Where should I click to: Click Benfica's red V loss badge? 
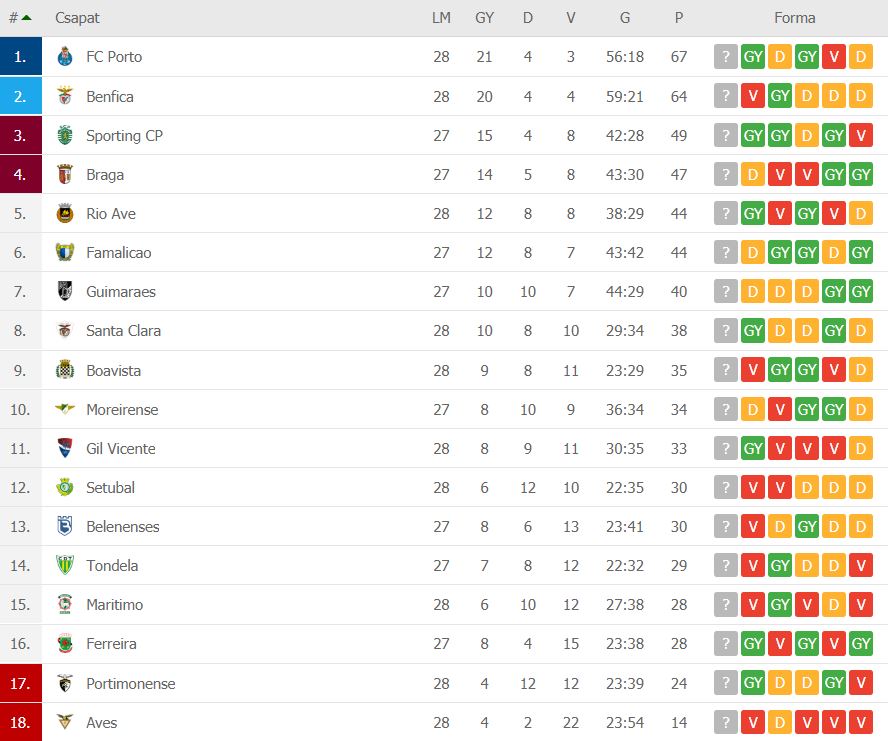pos(753,96)
